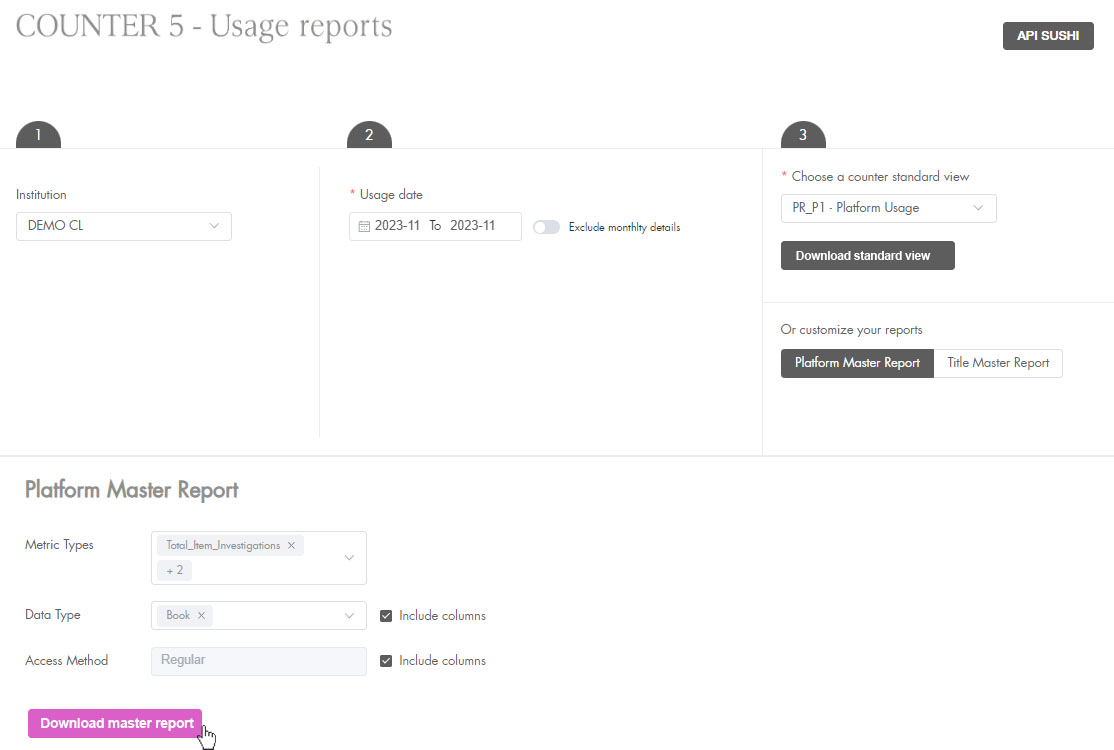Click Download standard view button
Image resolution: width=1114 pixels, height=750 pixels.
[867, 256]
